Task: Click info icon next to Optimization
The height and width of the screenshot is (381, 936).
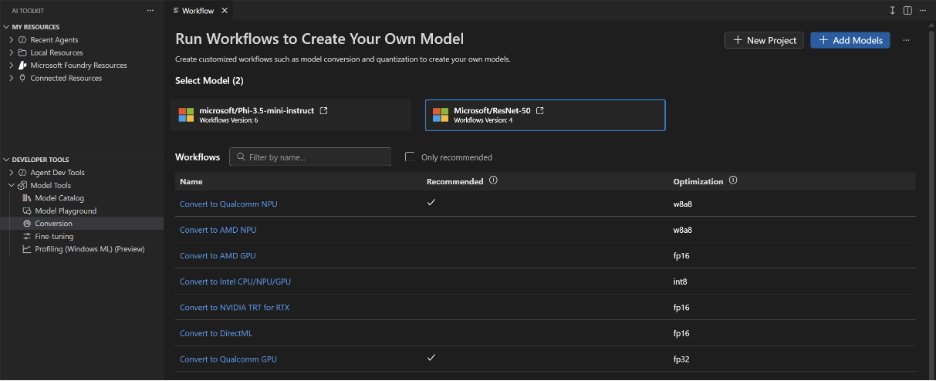Action: (x=733, y=180)
